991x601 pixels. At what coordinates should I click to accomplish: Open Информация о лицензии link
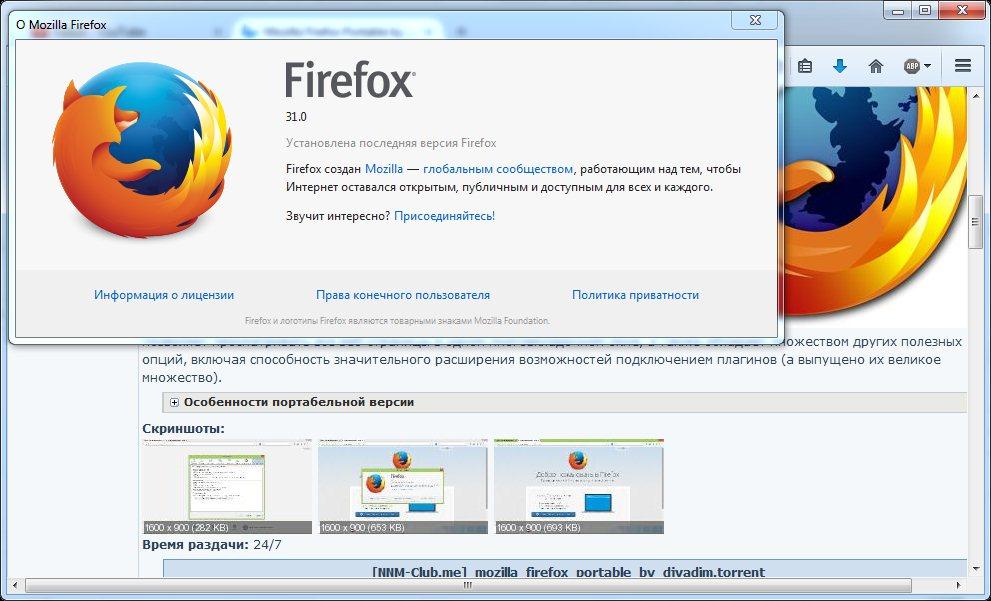pos(164,294)
